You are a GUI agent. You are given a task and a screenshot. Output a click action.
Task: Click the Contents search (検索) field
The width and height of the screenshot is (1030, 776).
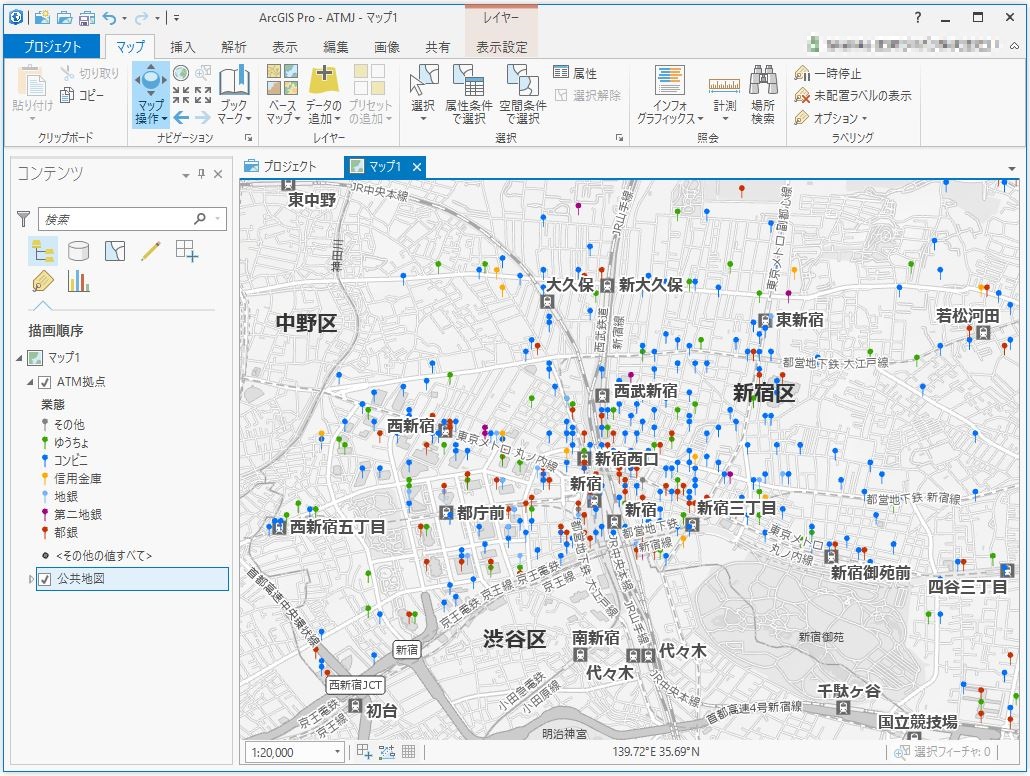coord(132,219)
